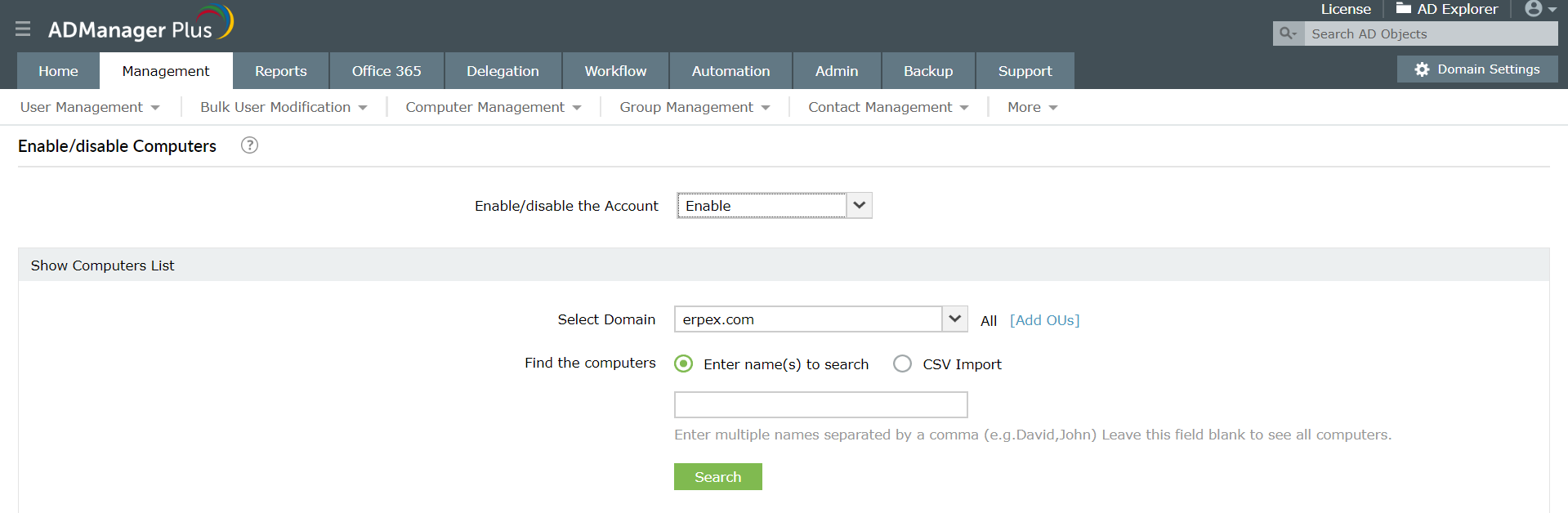Open the Support tab

(x=1025, y=71)
